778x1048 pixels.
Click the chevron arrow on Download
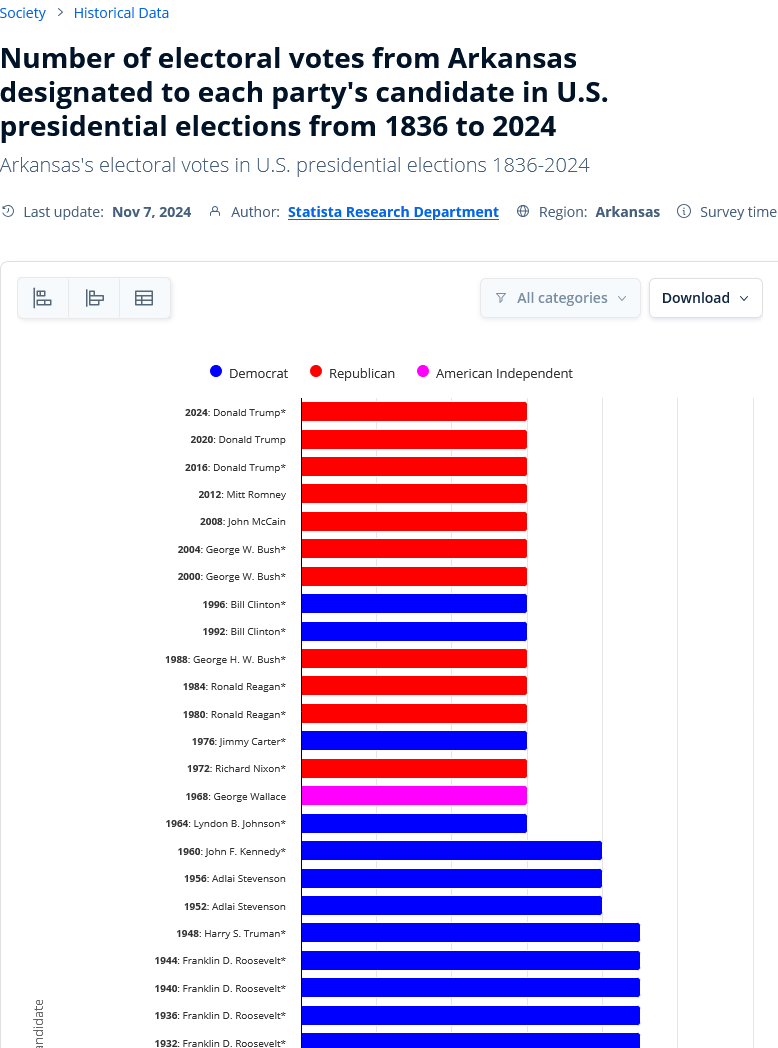click(x=745, y=299)
